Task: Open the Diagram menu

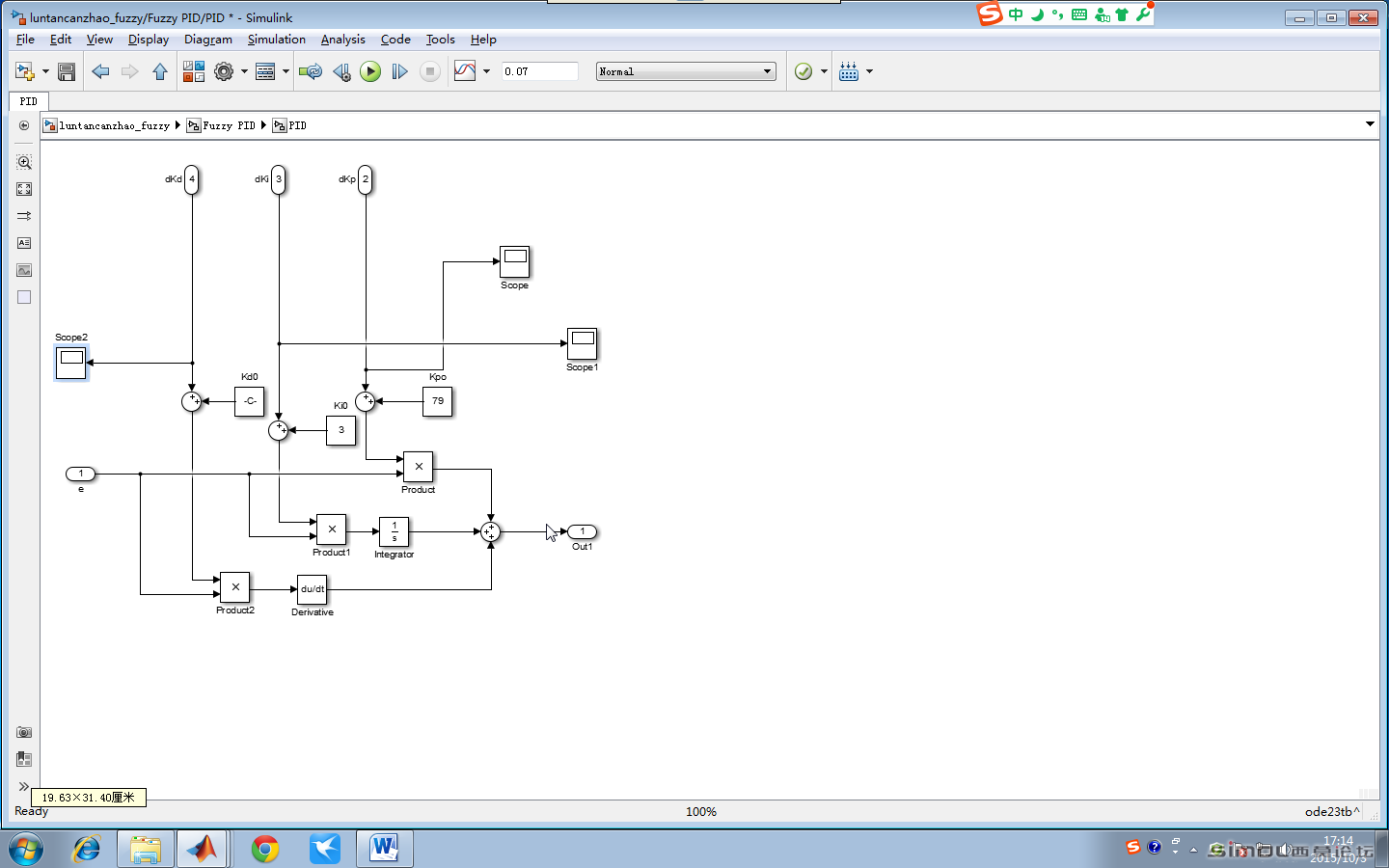Action: (208, 40)
